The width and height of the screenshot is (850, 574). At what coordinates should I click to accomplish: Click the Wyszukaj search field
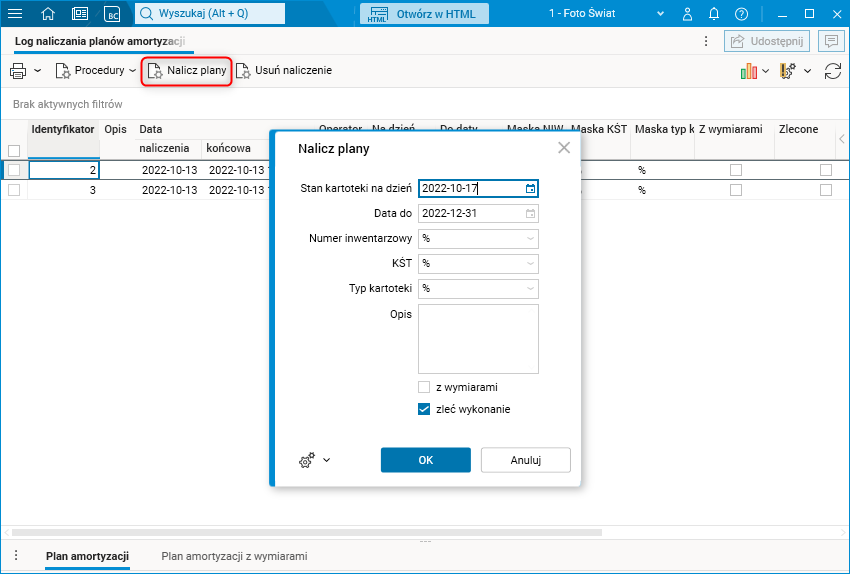click(x=210, y=14)
